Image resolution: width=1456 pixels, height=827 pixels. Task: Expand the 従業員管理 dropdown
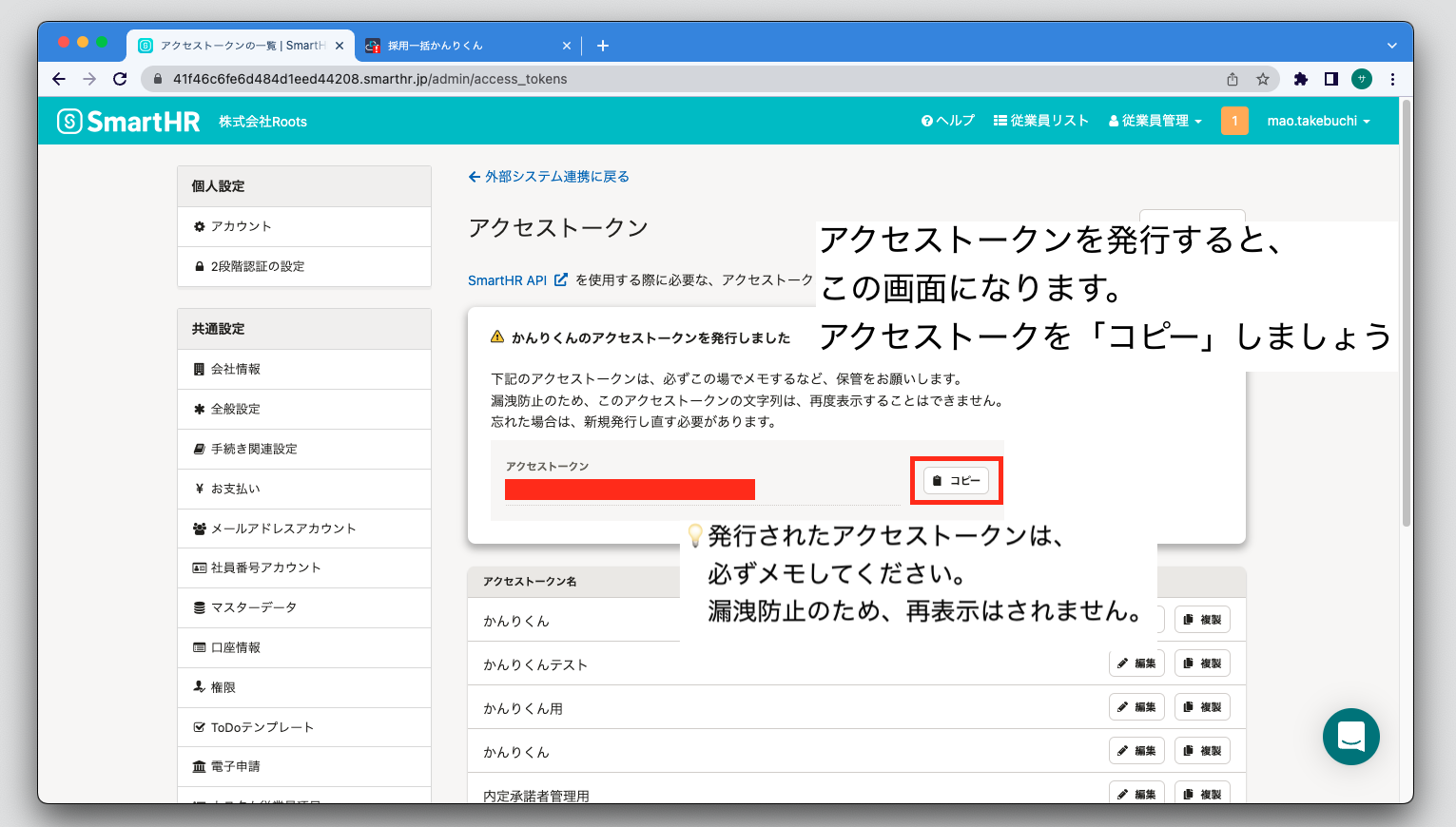click(x=1155, y=121)
